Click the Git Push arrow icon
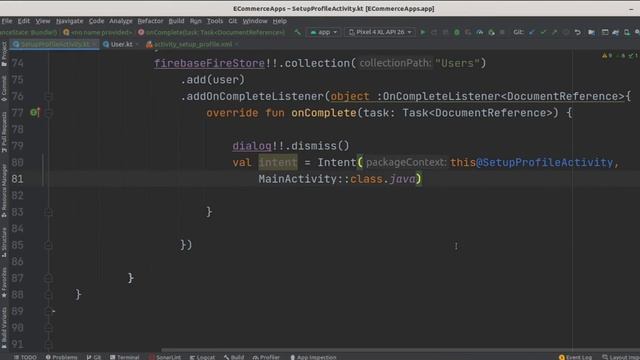Viewport: 640px width, 360px height. pyautogui.click(x=554, y=32)
